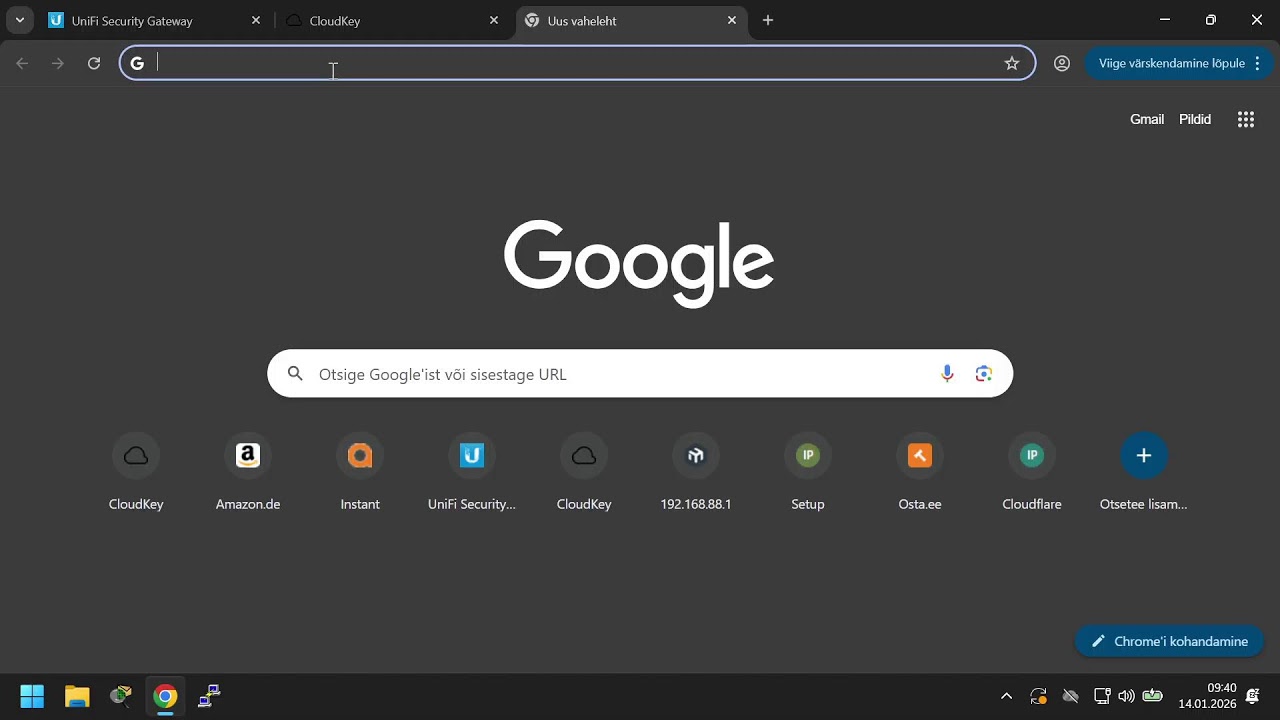Open the second CloudKey shortcut next to 192.168.88.1
The width and height of the screenshot is (1280, 720).
(x=584, y=472)
